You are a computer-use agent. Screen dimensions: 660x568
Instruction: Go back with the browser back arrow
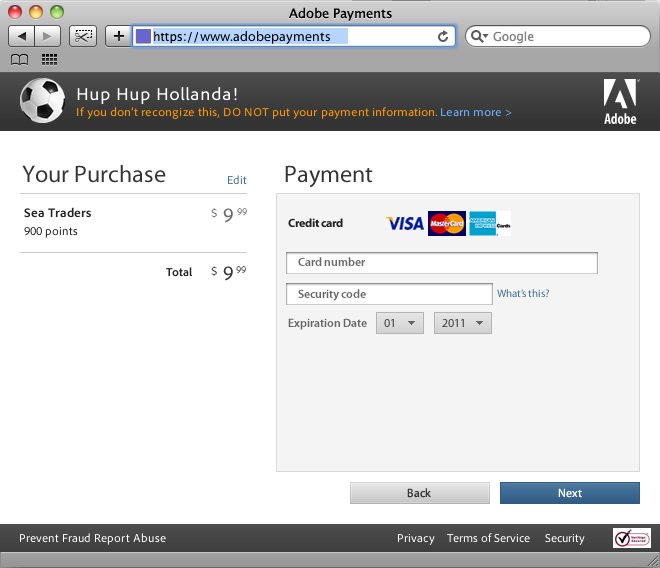[22, 36]
